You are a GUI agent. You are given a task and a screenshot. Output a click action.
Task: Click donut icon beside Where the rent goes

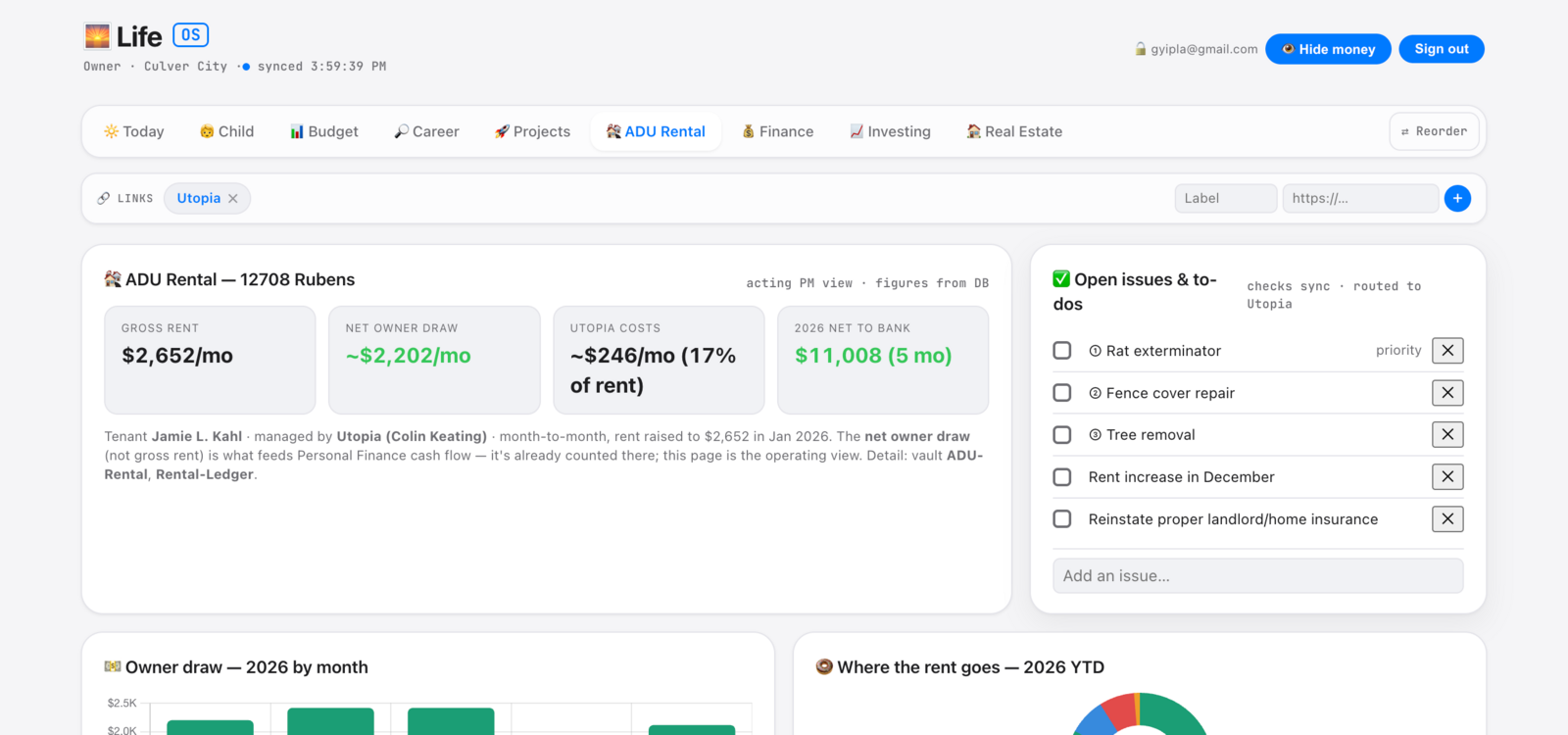(x=824, y=666)
